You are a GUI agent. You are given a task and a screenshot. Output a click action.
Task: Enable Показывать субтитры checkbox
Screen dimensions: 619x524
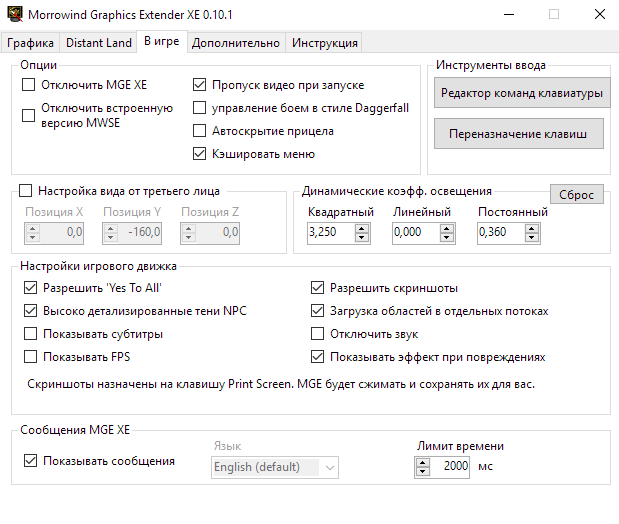30,334
